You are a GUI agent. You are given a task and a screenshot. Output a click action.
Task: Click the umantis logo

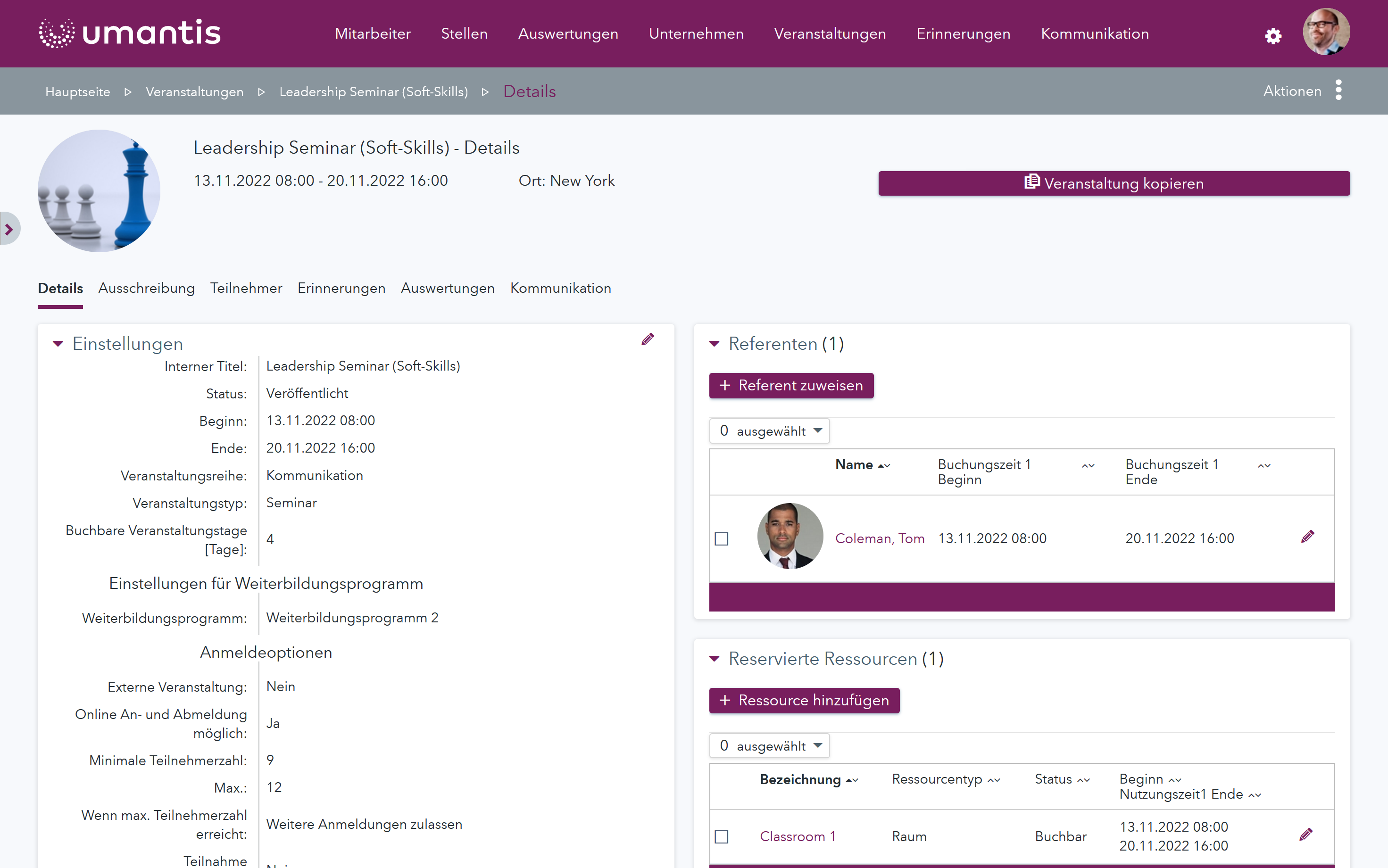click(130, 33)
